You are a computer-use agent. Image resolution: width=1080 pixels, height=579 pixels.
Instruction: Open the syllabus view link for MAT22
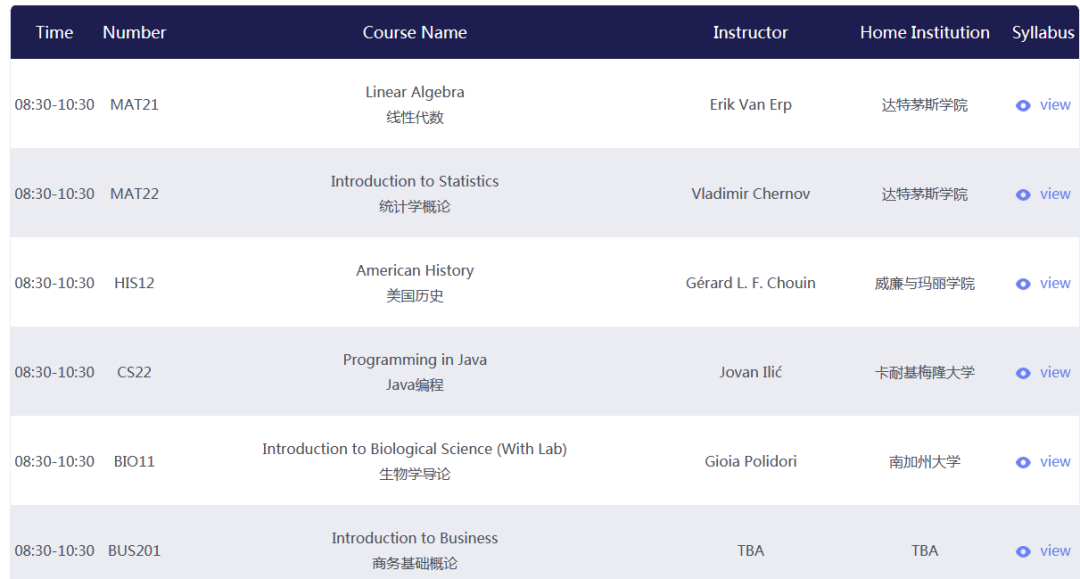tap(1055, 194)
